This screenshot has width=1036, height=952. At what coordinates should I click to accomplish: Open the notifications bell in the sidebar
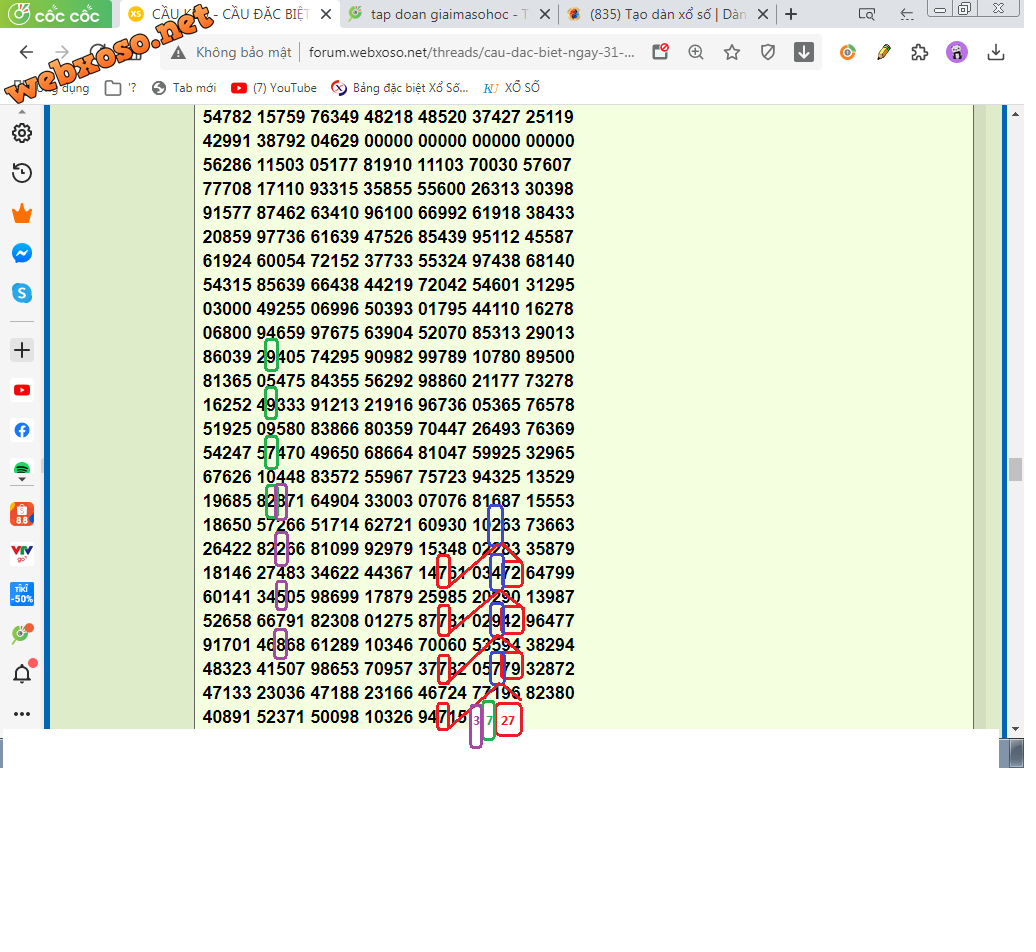21,673
